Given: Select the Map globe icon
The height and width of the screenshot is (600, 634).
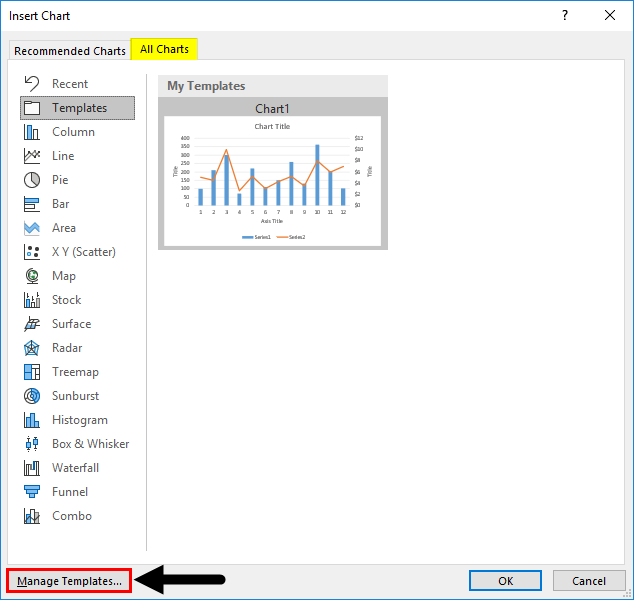Looking at the screenshot, I should pyautogui.click(x=32, y=276).
